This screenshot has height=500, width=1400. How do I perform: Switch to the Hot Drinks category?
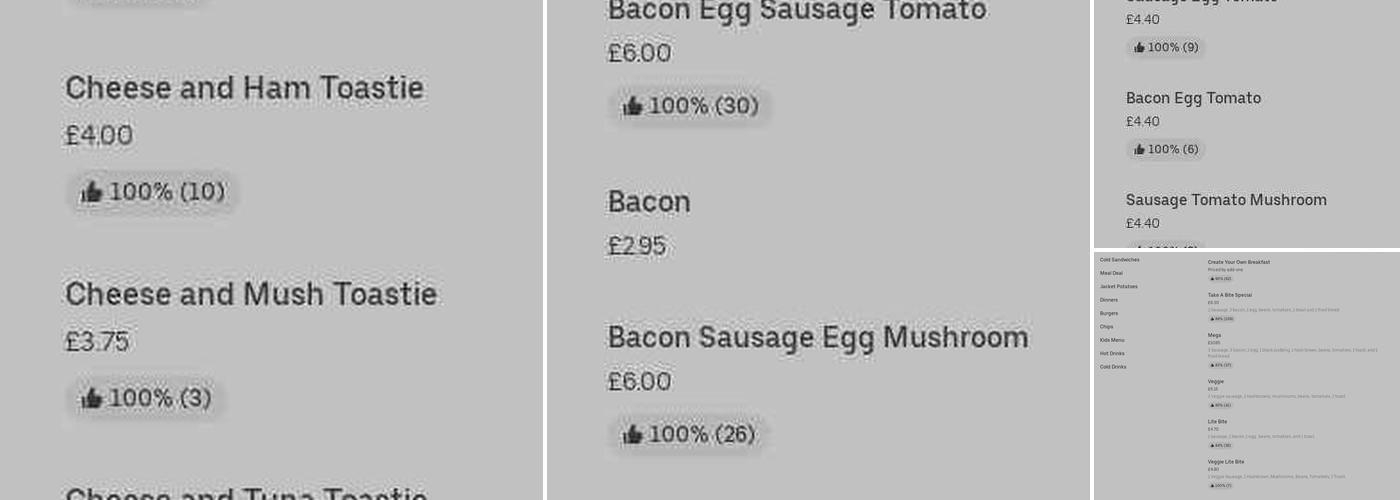(x=1112, y=353)
